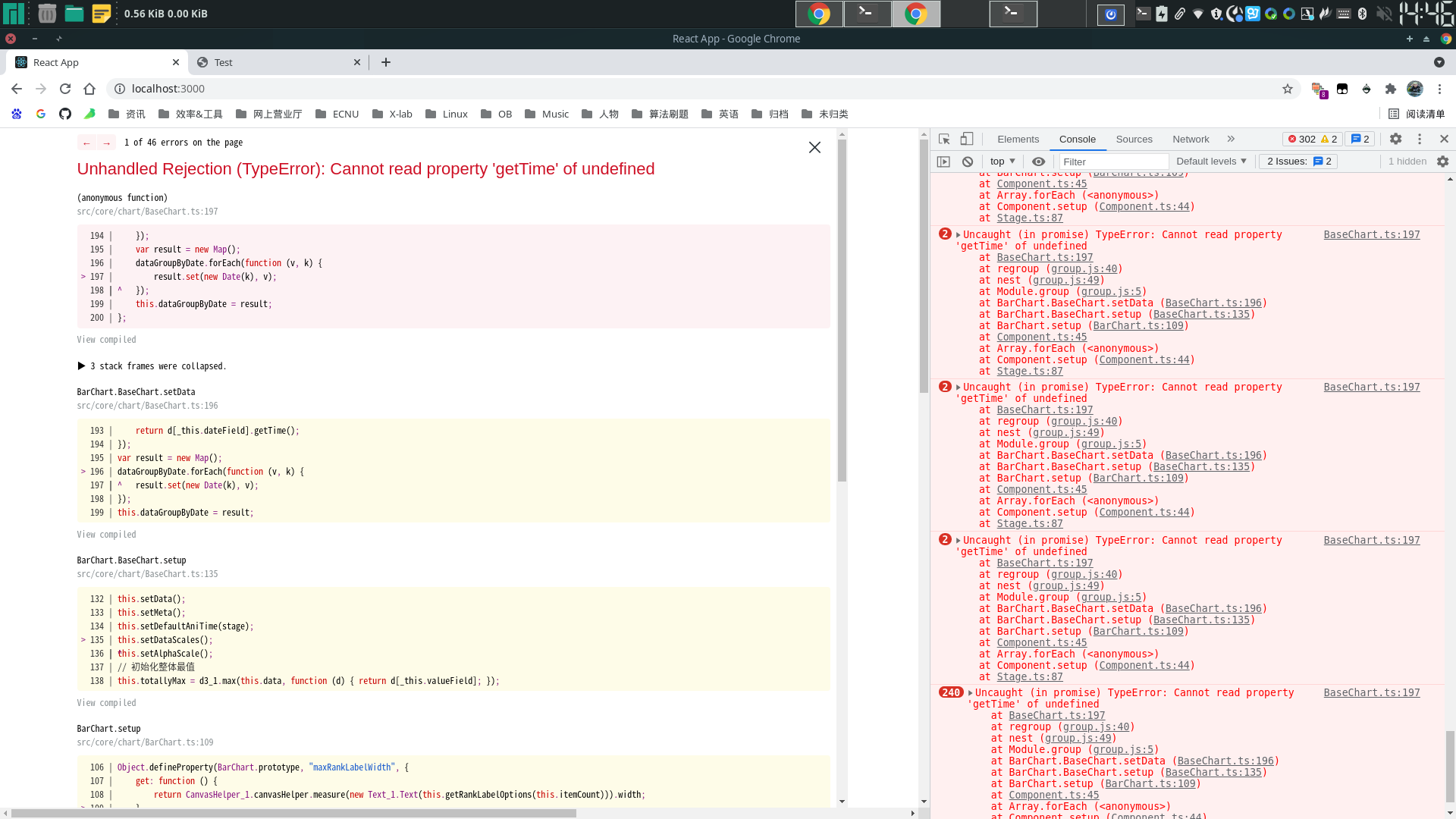Bookmark the page via the star icon
The image size is (1456, 819).
[1287, 89]
